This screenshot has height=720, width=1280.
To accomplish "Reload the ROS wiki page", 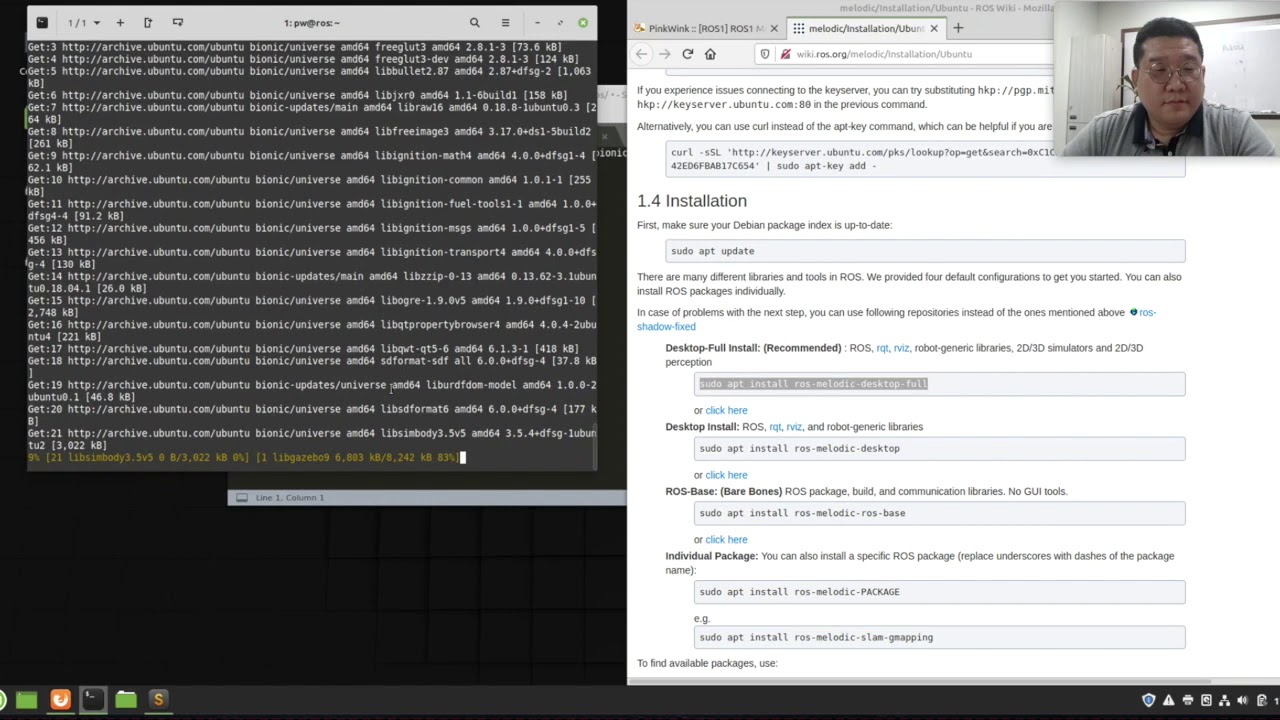I will (687, 54).
